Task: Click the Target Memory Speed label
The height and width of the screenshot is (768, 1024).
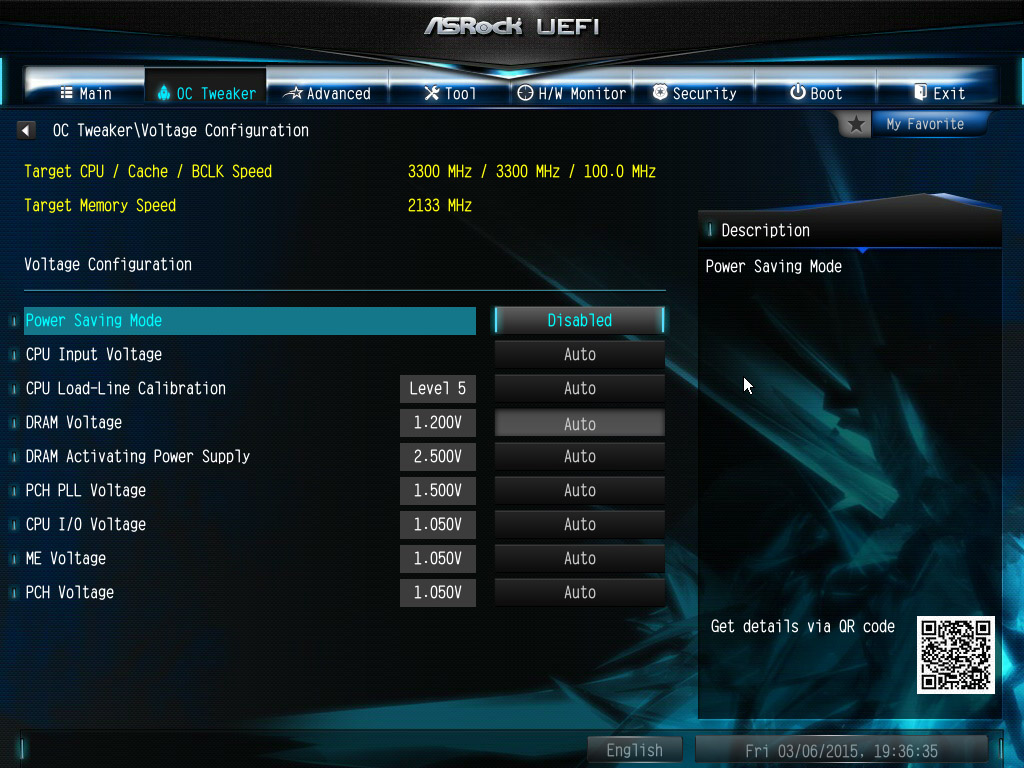Action: [x=100, y=206]
